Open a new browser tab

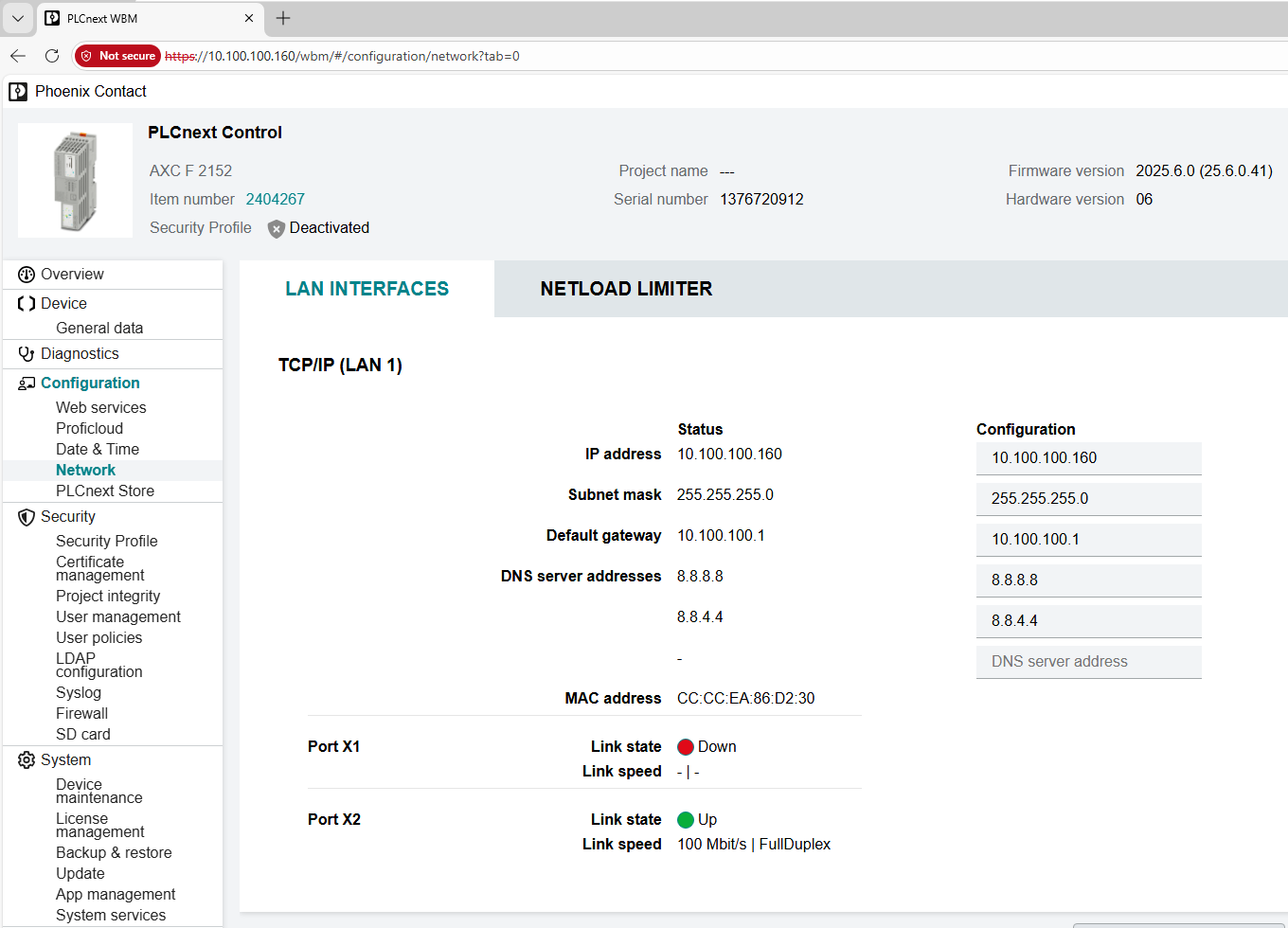pos(283,18)
